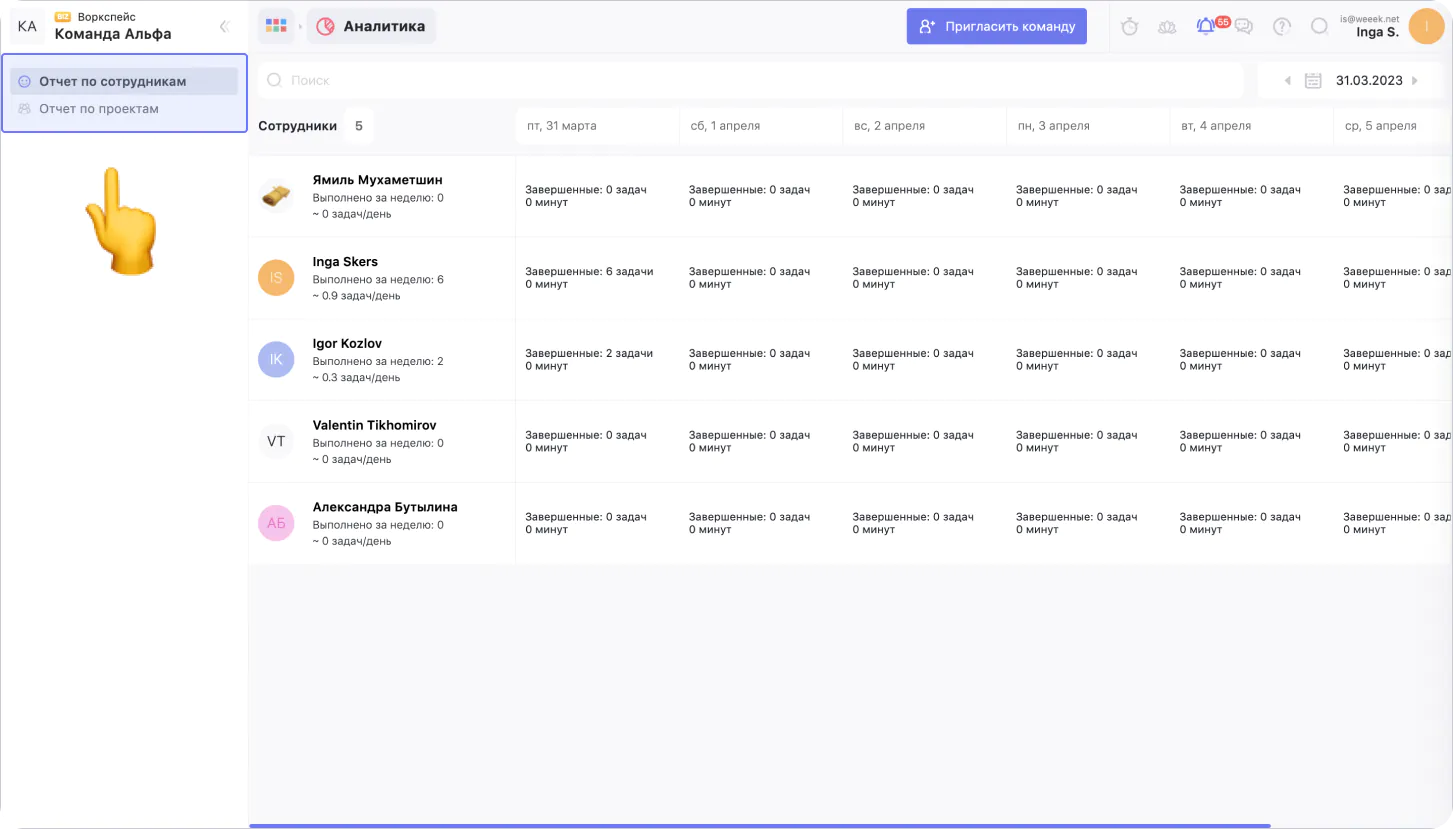The width and height of the screenshot is (1453, 829).
Task: Click the Аналитика breadcrumb button
Action: [371, 27]
